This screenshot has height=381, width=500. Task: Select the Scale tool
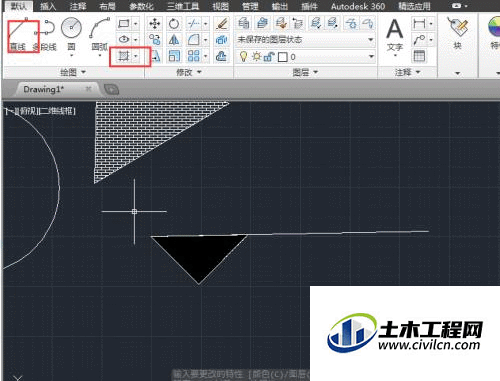(x=174, y=56)
